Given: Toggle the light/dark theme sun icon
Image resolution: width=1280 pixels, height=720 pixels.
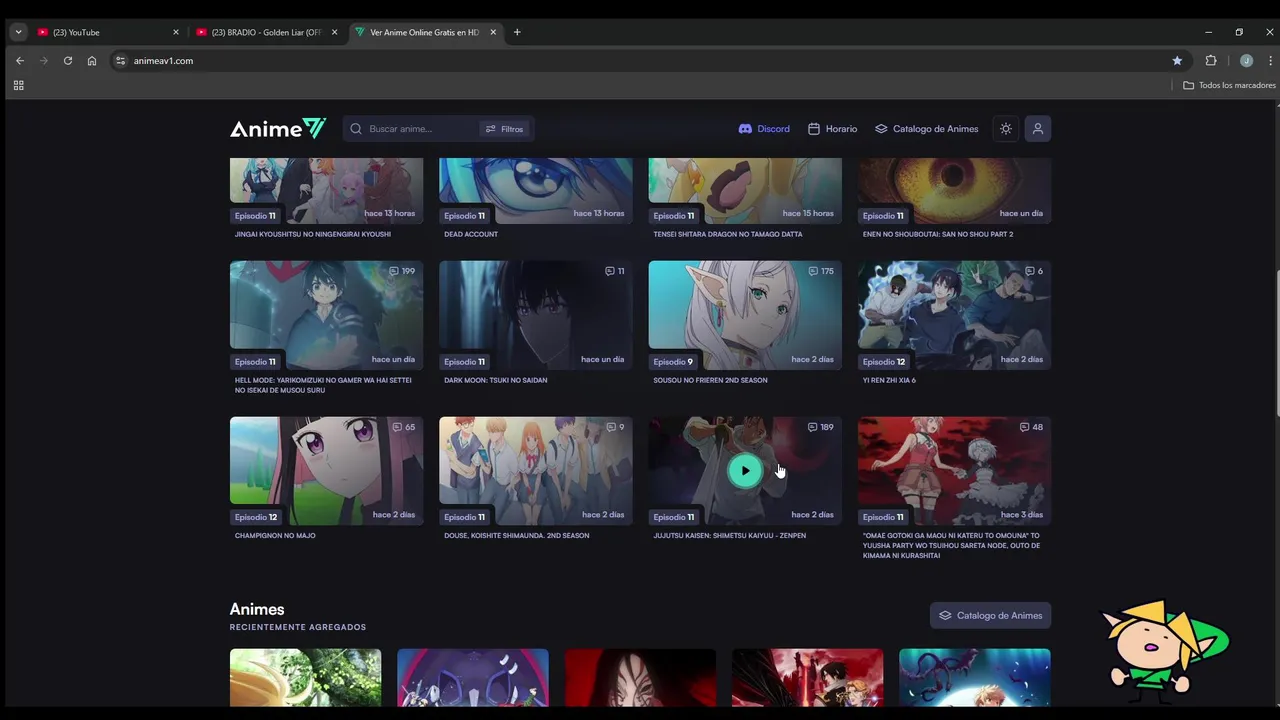Looking at the screenshot, I should [1006, 129].
